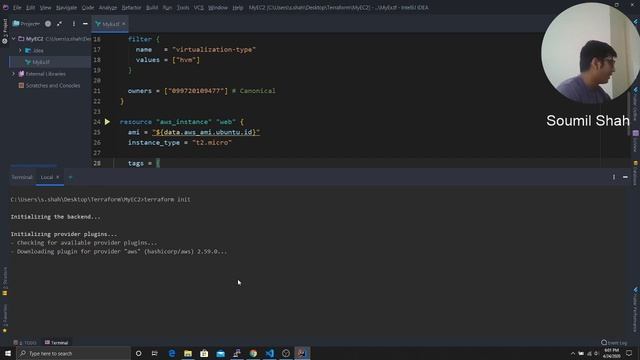Viewport: 640px width, 360px height.
Task: Open File Explorer from taskbar
Action: tap(188, 353)
